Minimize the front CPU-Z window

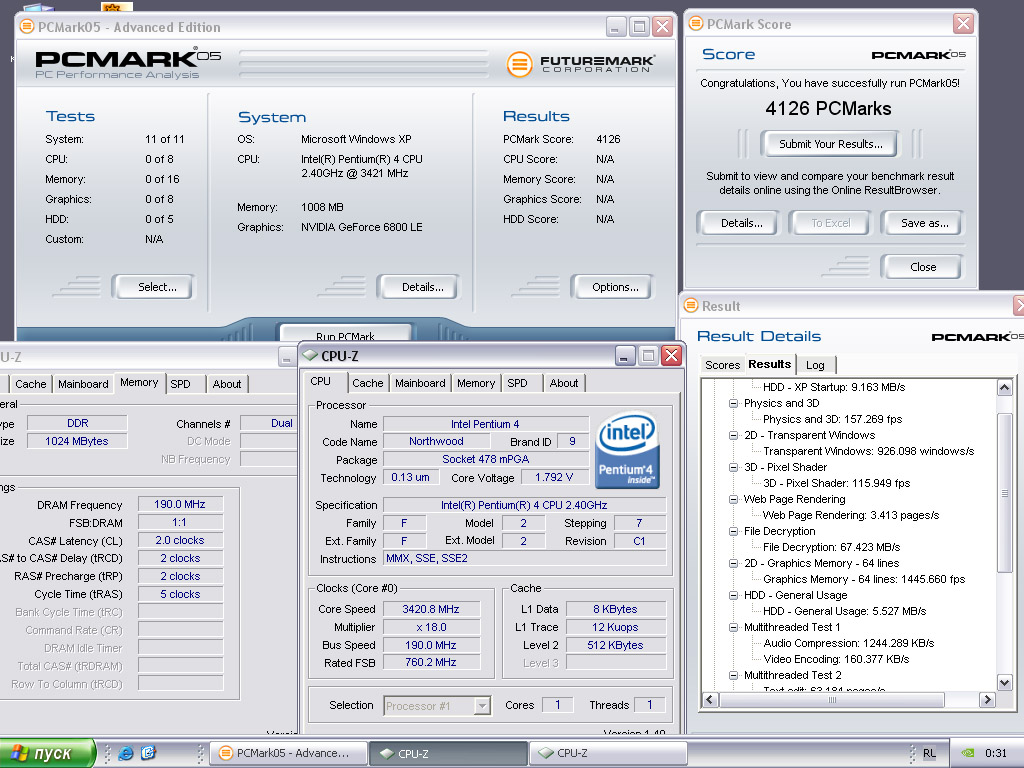(624, 356)
